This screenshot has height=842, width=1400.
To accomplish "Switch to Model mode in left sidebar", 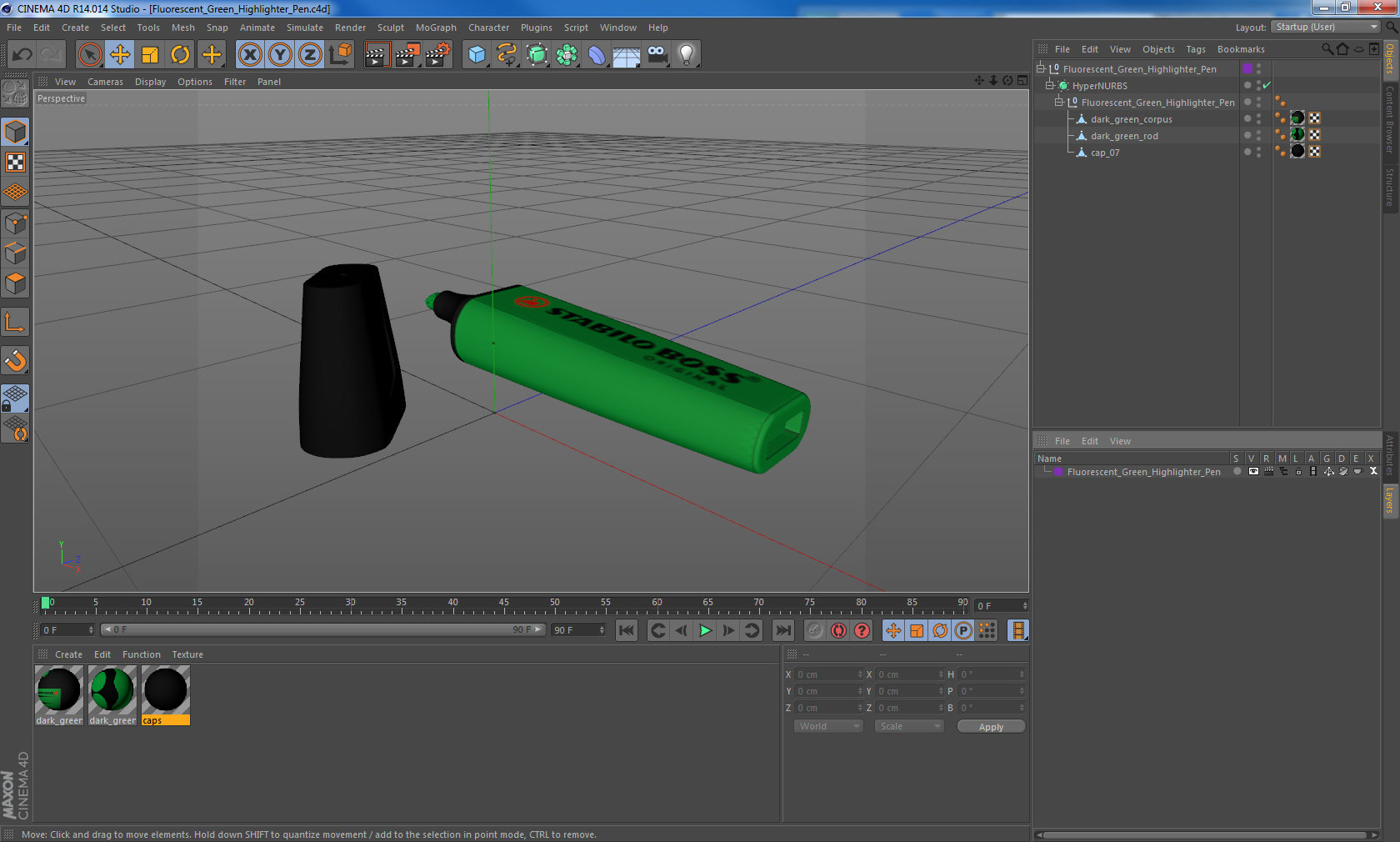I will (x=16, y=133).
